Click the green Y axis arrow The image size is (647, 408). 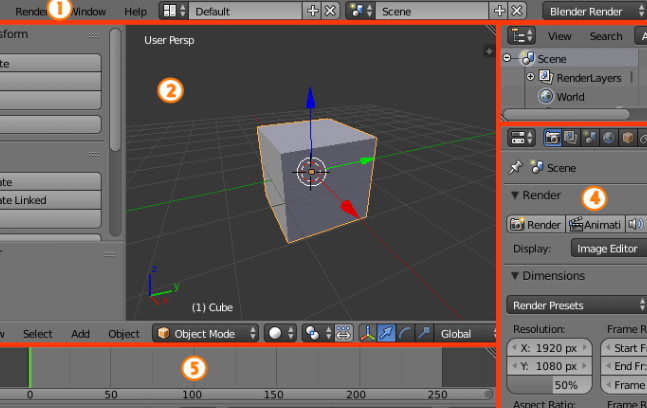tap(366, 160)
